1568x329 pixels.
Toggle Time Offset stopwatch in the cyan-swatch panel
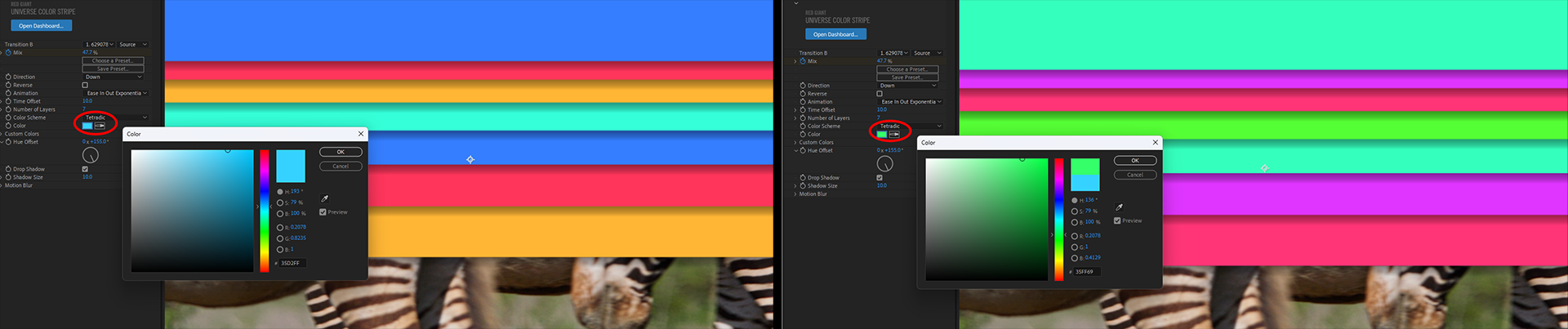(8, 101)
